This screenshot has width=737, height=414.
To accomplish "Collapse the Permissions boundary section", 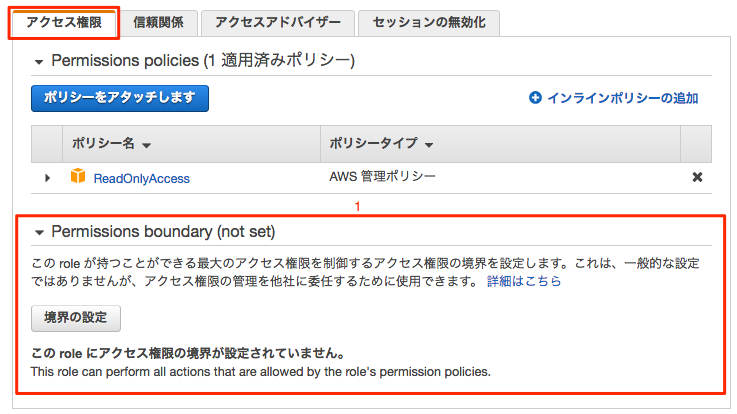I will (39, 232).
